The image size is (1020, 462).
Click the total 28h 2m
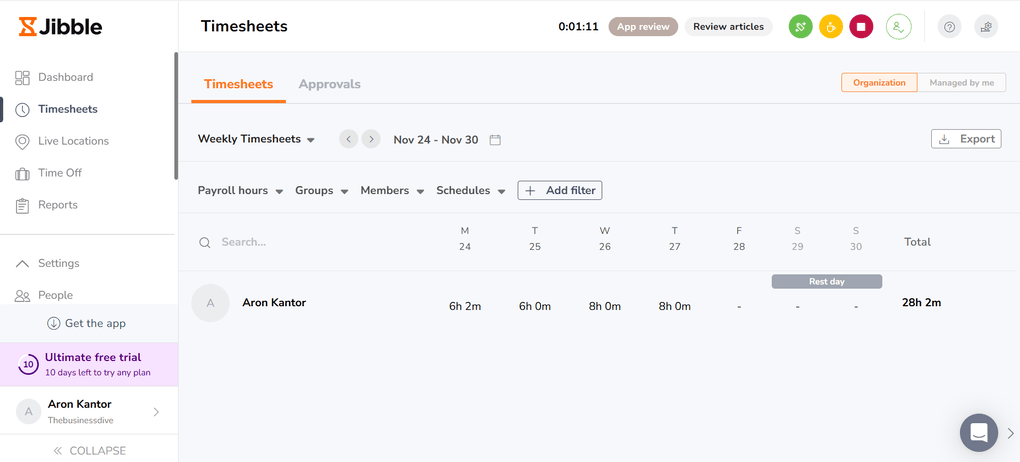(x=922, y=303)
